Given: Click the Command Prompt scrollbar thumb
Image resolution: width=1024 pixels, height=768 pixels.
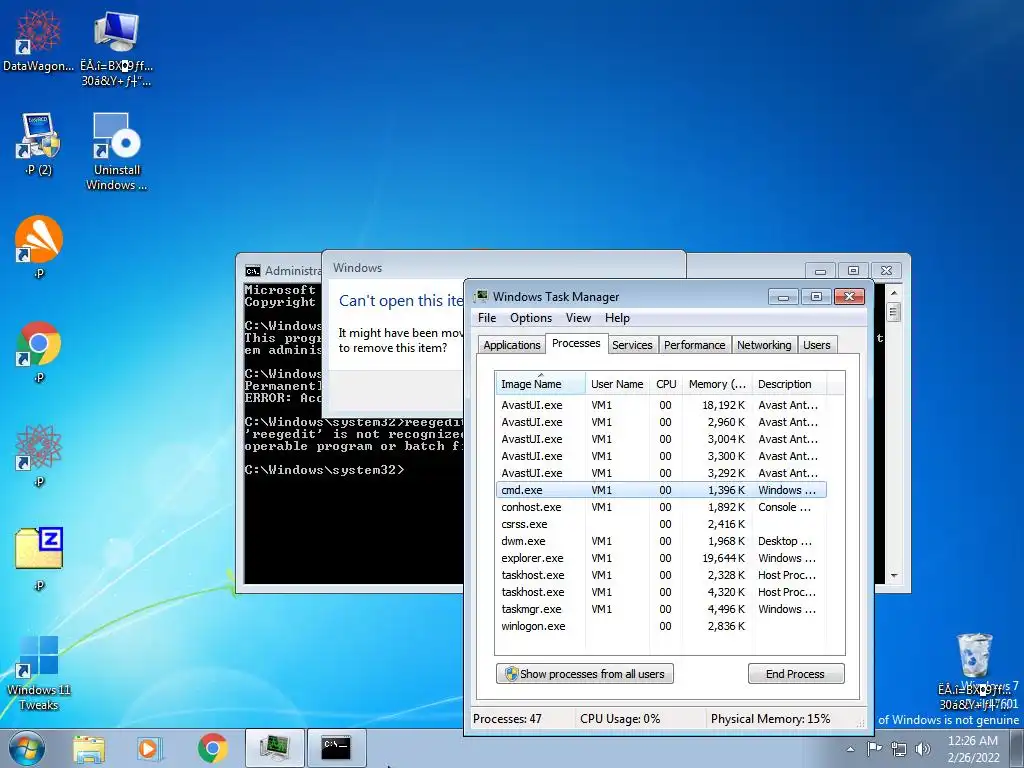Looking at the screenshot, I should coord(894,312).
